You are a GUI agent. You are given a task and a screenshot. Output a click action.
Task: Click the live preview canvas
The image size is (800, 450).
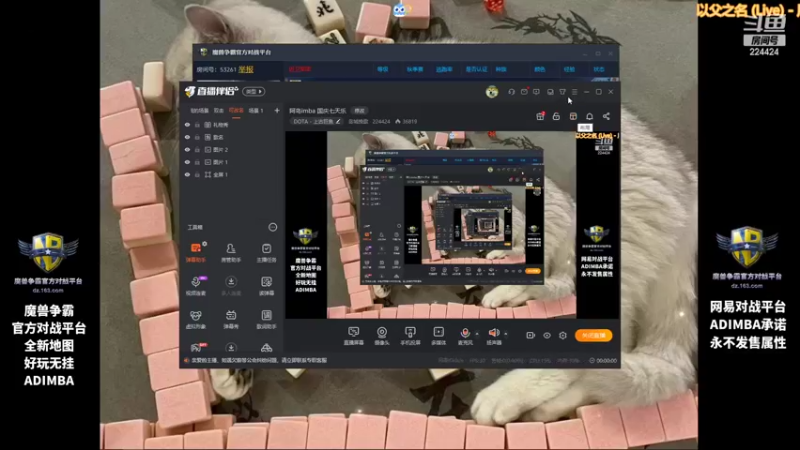click(x=451, y=225)
